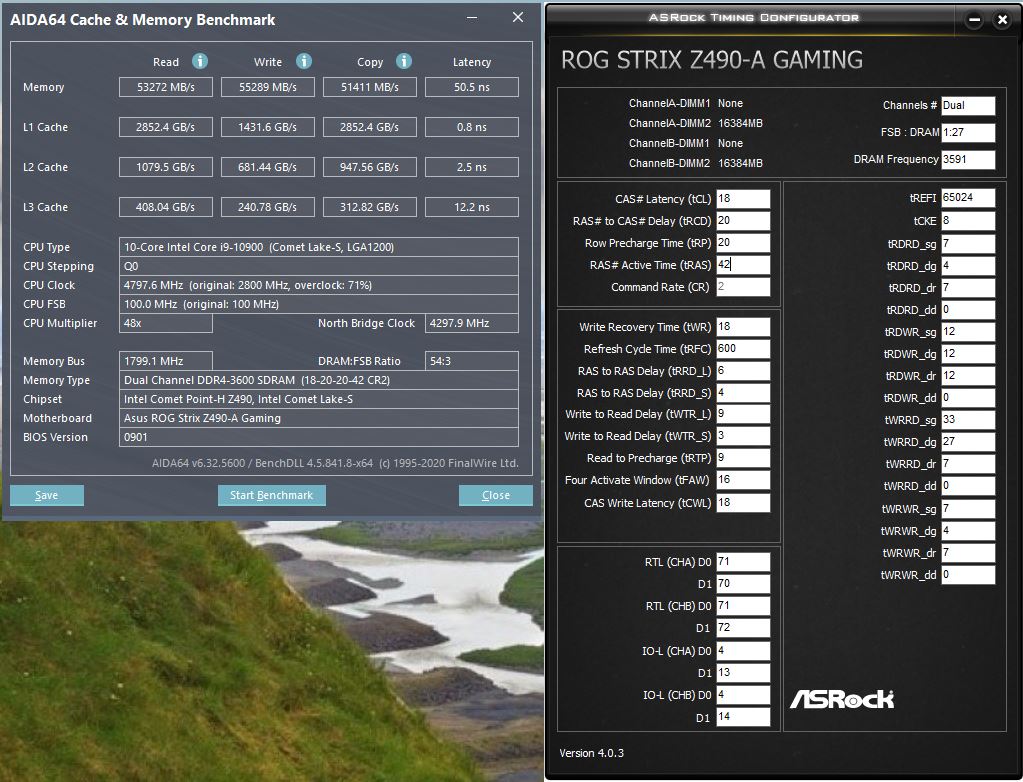
Task: Click the Chipset value field
Action: 319,399
